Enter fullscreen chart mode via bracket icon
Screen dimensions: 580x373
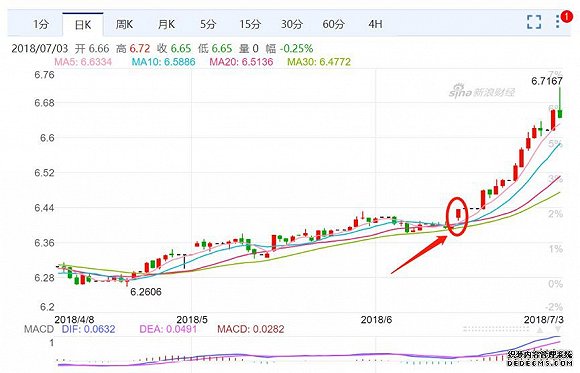[x=534, y=22]
